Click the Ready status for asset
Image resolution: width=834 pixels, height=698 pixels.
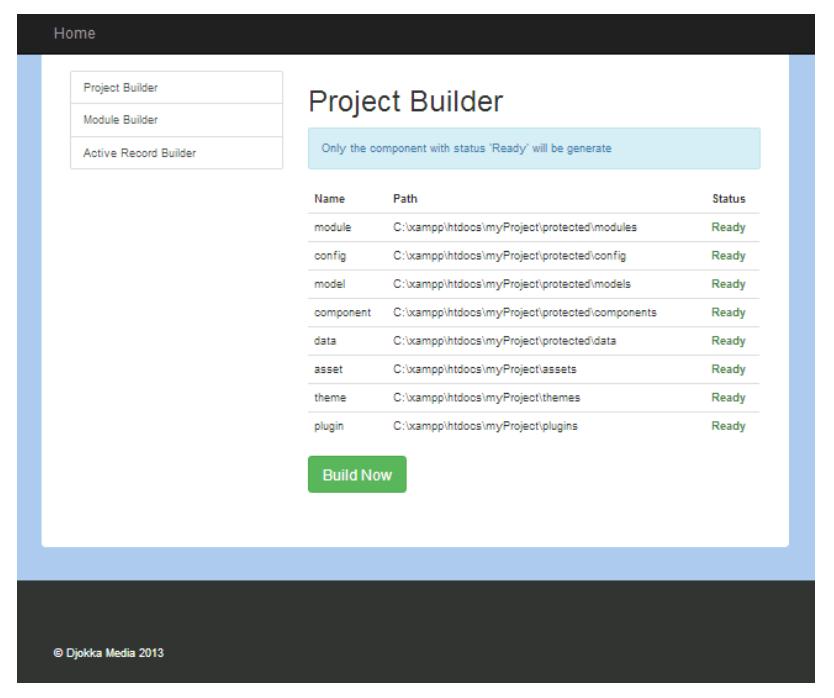tap(728, 369)
